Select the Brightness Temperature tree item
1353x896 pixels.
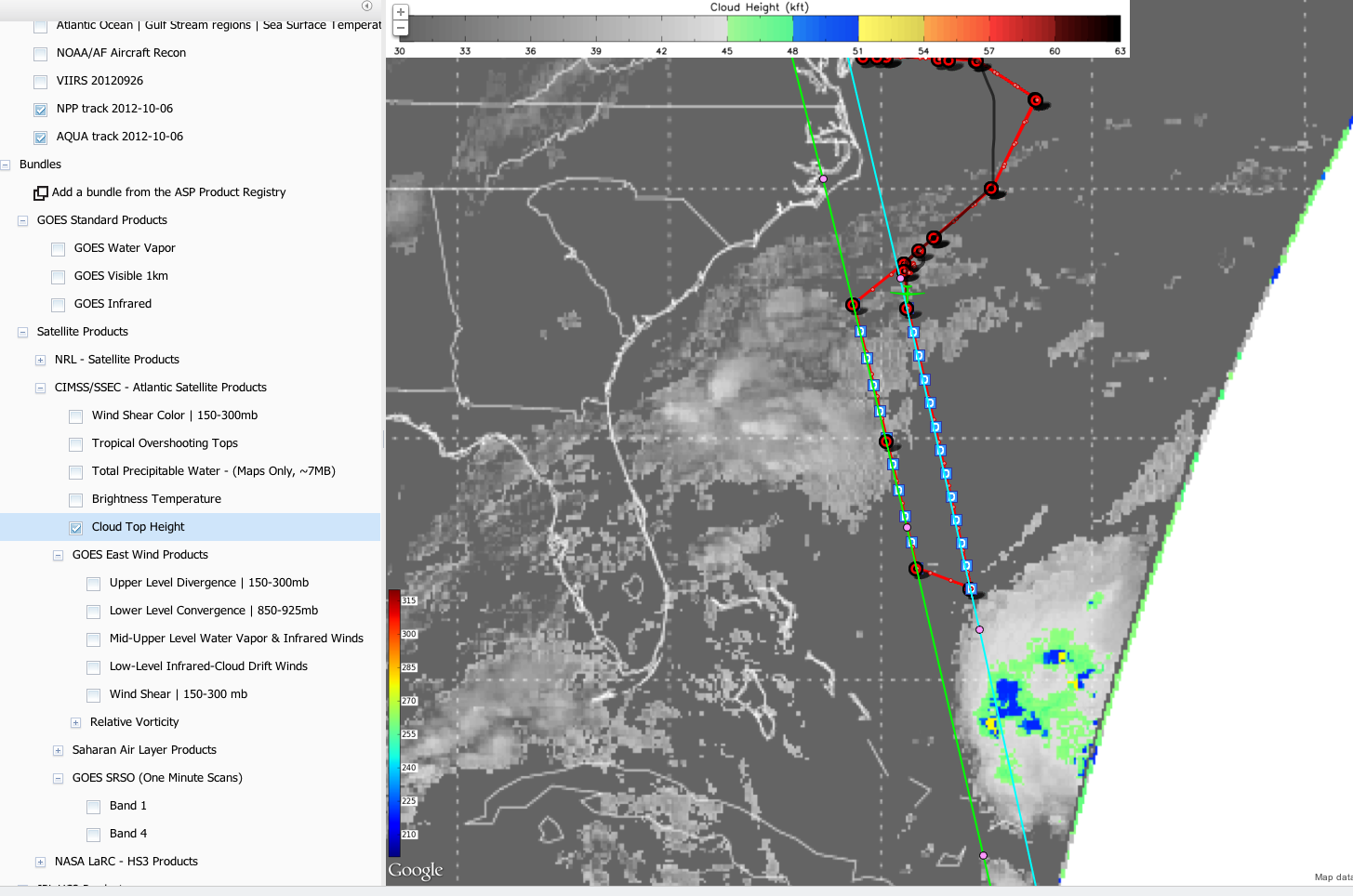coord(156,499)
